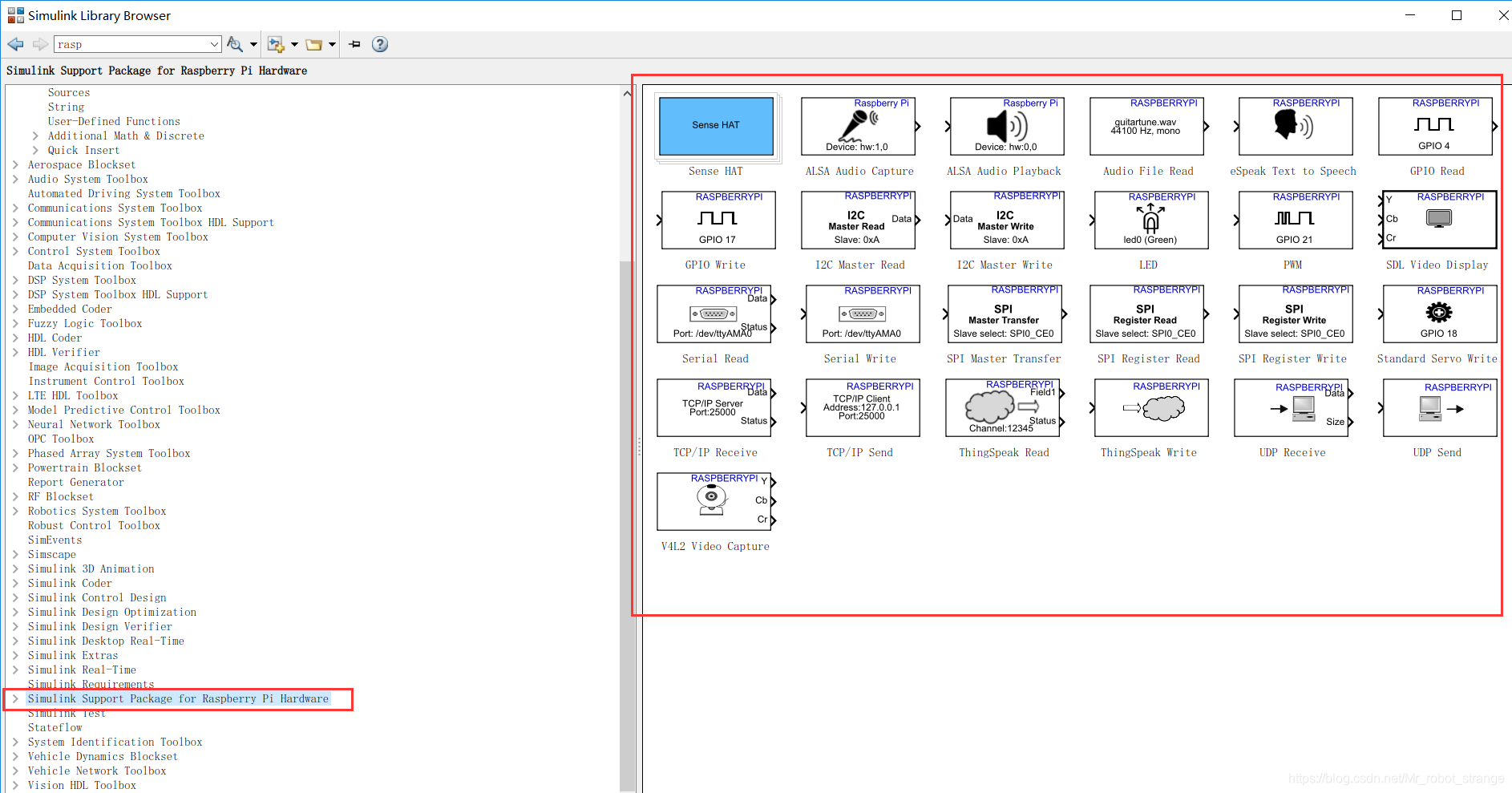Expand the Aerospace Blockset node
1512x793 pixels.
pos(15,165)
